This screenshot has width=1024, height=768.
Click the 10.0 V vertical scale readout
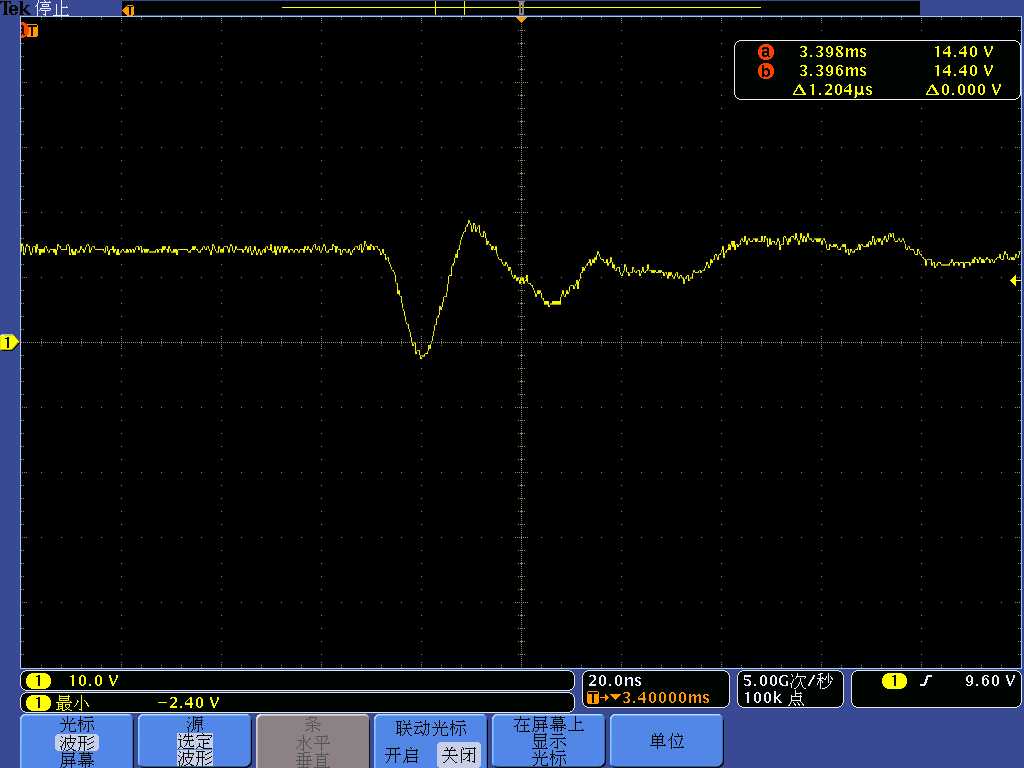click(x=93, y=680)
